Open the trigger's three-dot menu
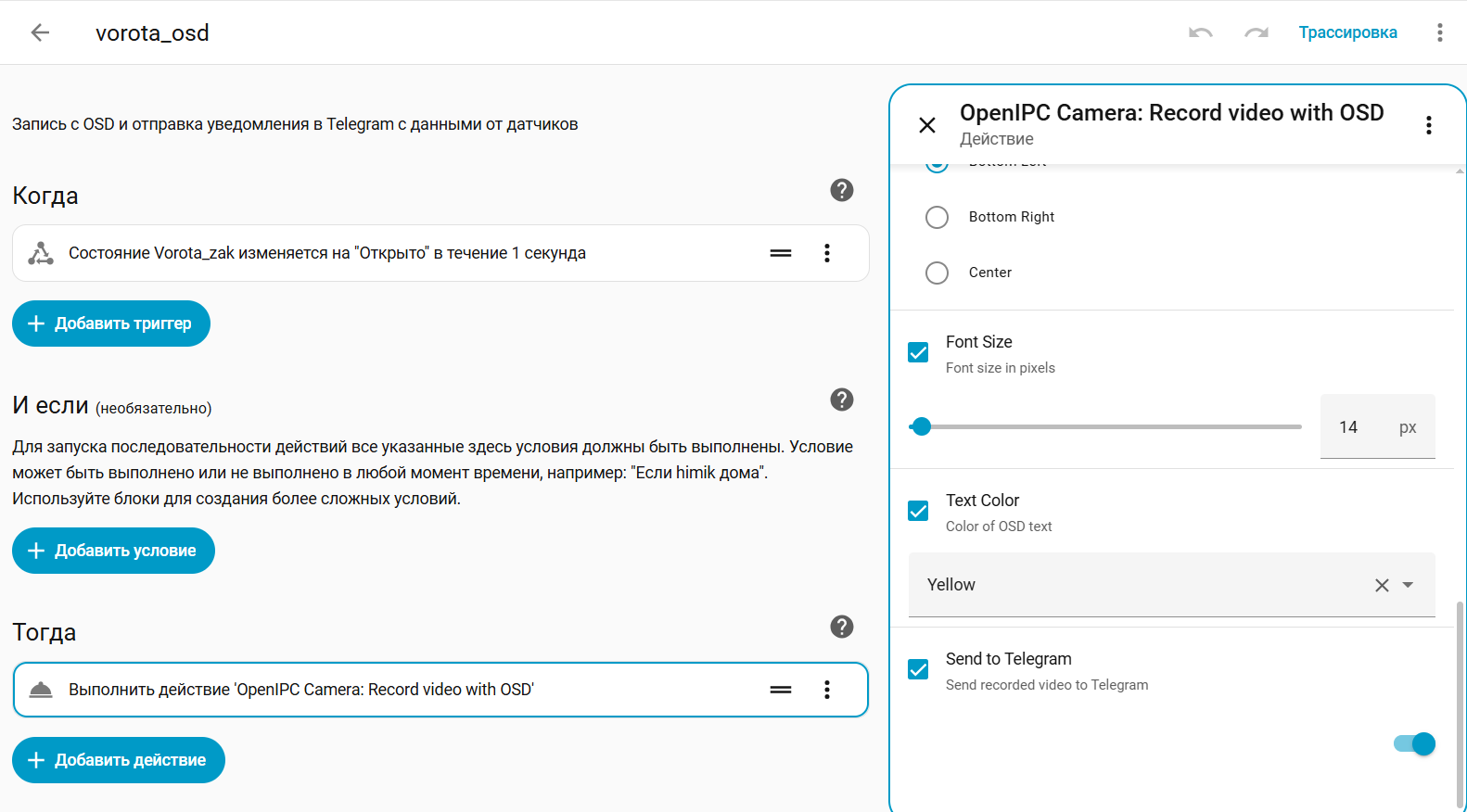The width and height of the screenshot is (1467, 812). click(826, 253)
